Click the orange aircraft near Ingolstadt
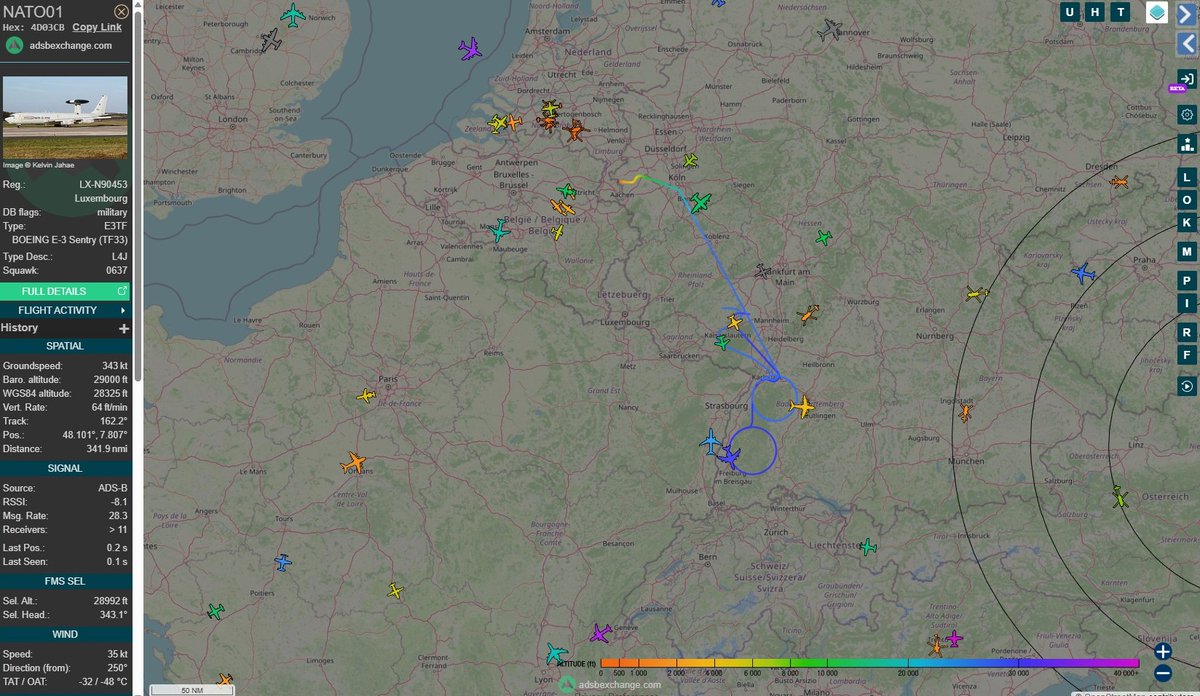 [x=965, y=412]
